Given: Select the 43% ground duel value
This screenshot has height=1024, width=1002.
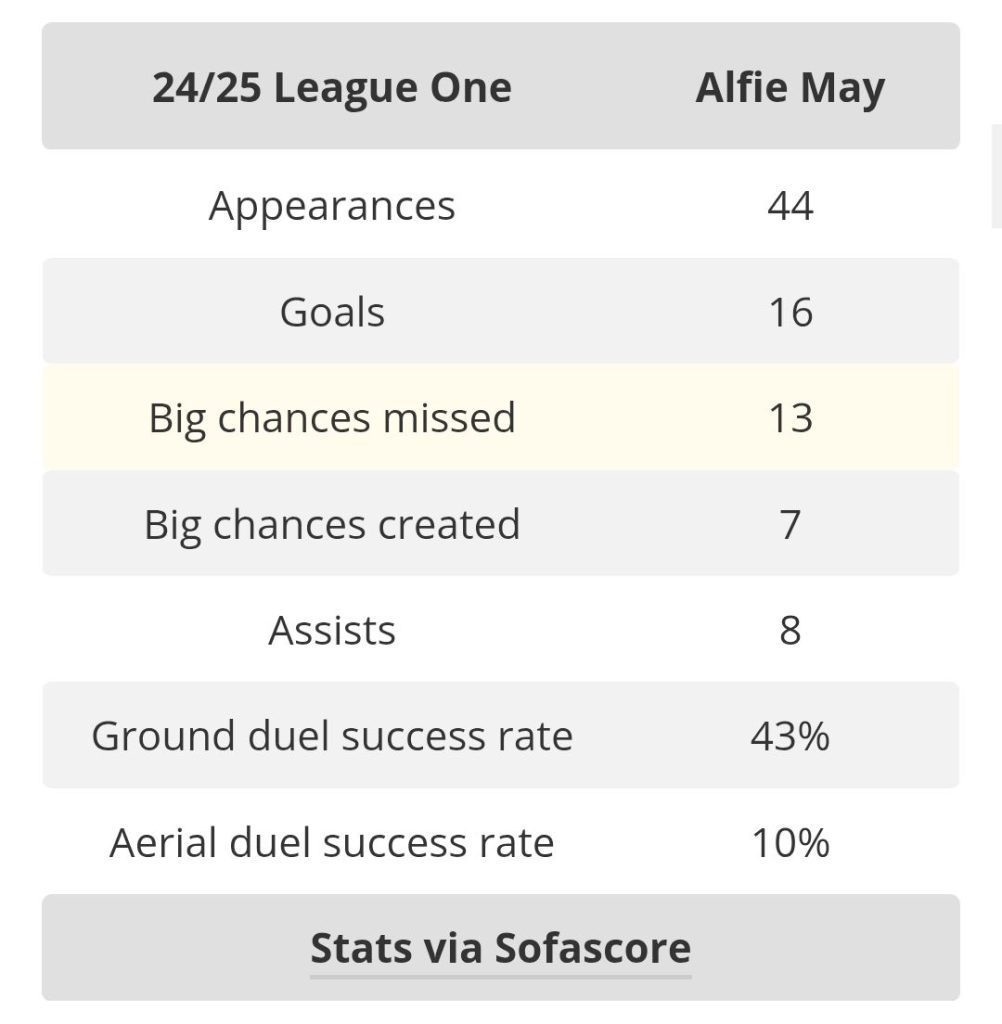Looking at the screenshot, I should coord(790,736).
